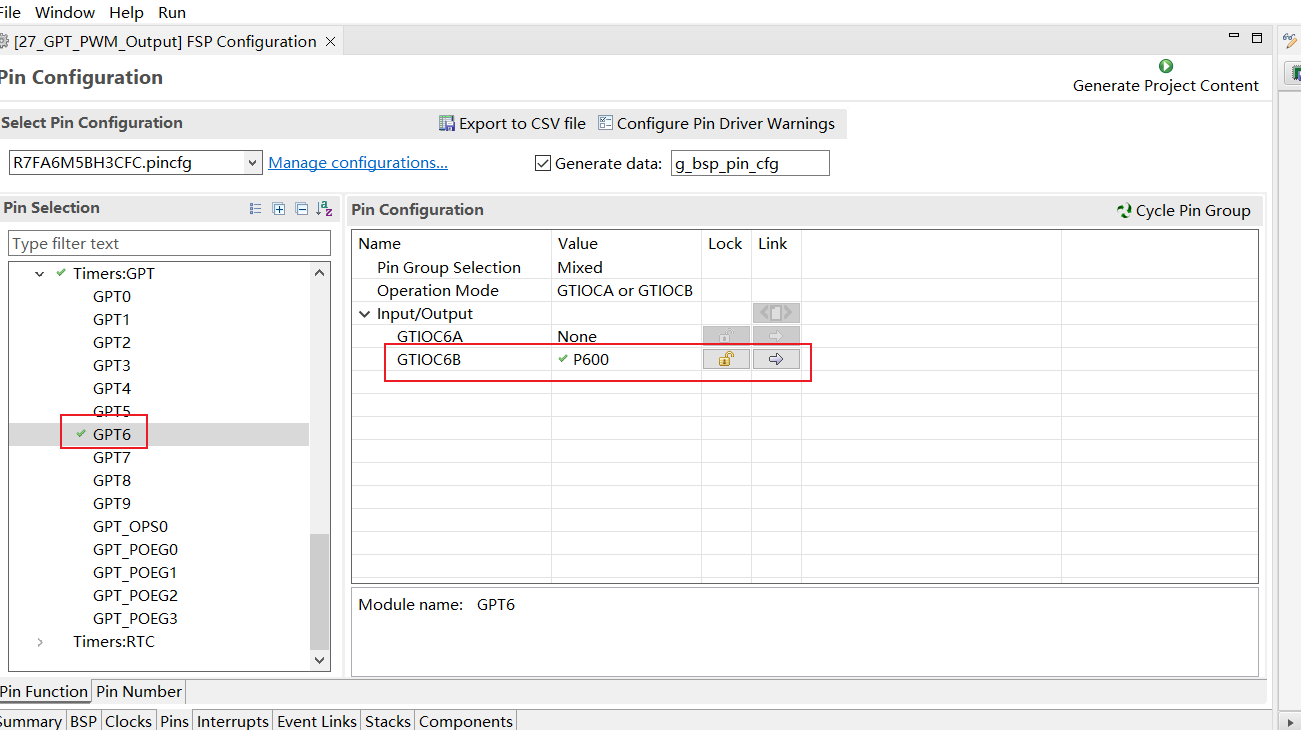Image resolution: width=1301 pixels, height=730 pixels.
Task: Select GPT_POEG3 in the pin tree
Action: tap(136, 619)
